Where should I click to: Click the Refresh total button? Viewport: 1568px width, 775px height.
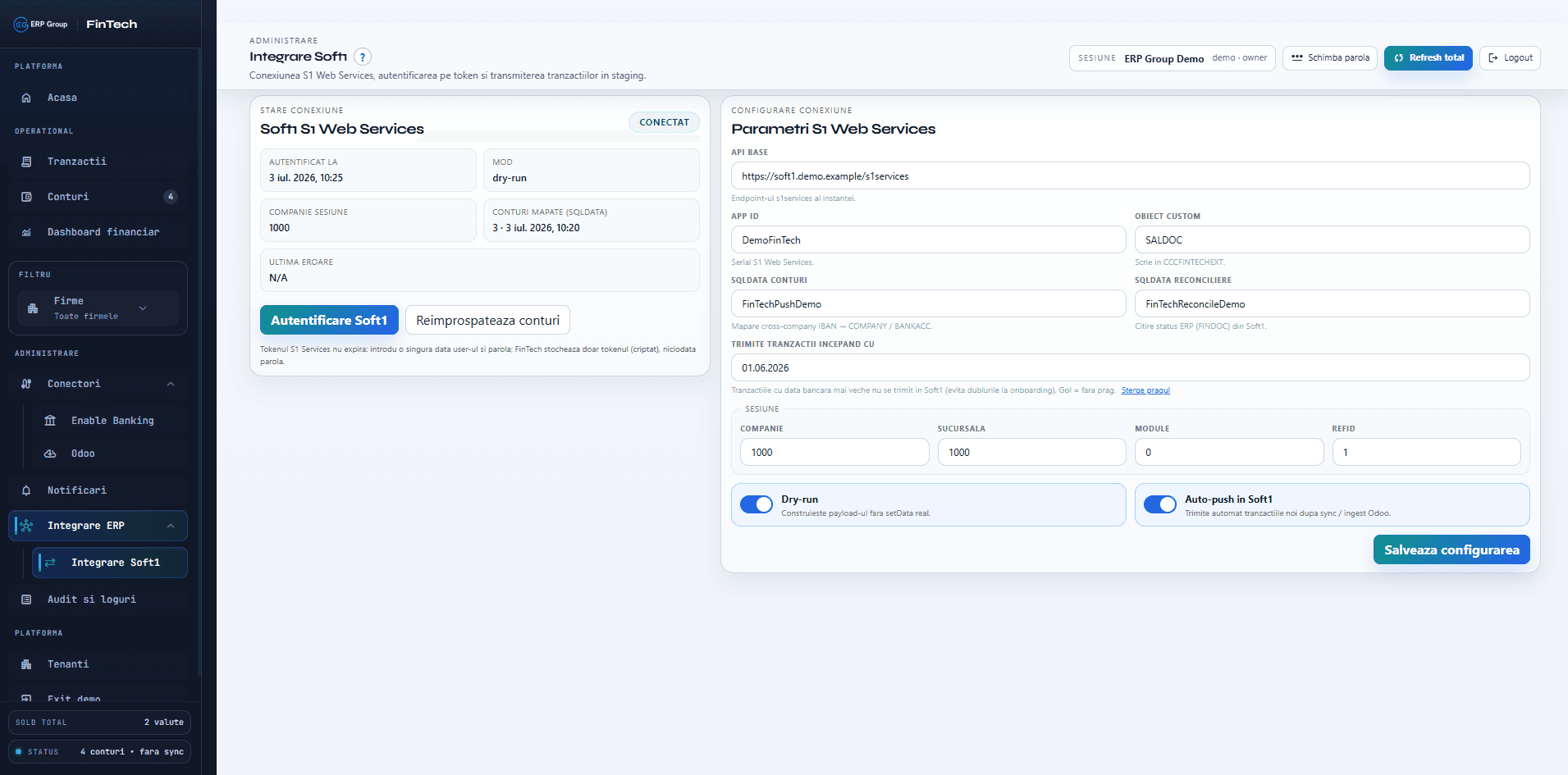tap(1429, 58)
